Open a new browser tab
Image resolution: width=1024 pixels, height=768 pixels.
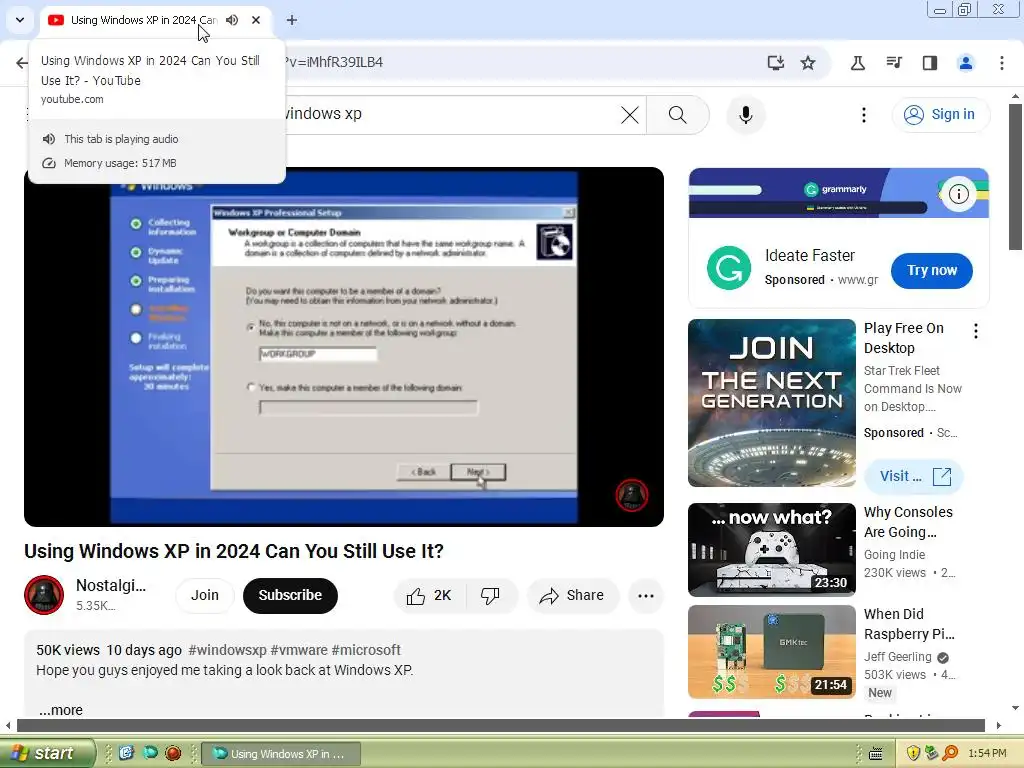click(292, 20)
